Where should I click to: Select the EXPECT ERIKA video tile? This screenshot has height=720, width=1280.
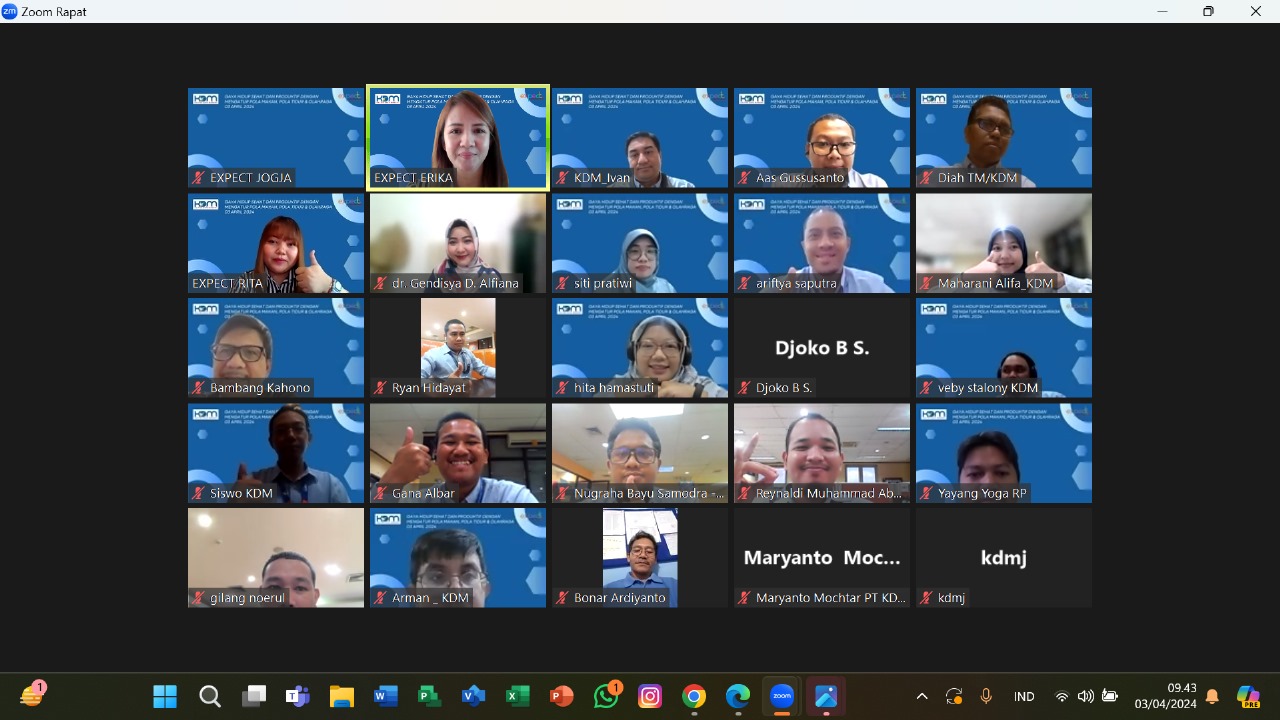point(458,137)
